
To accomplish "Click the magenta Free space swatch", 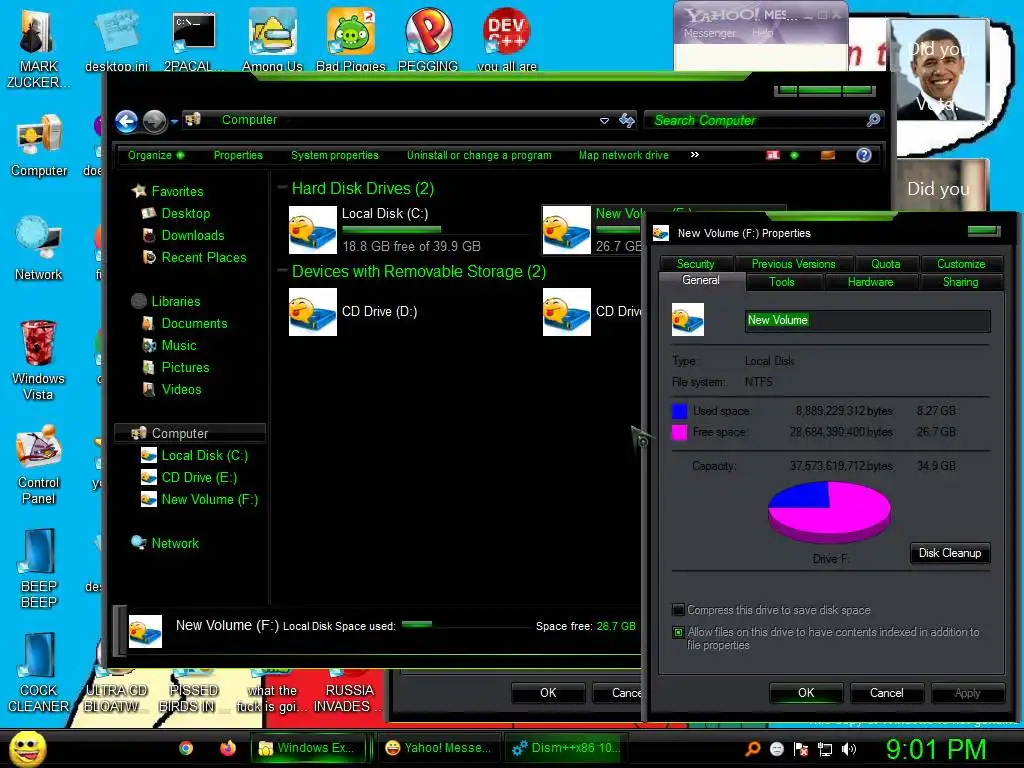I will click(679, 432).
